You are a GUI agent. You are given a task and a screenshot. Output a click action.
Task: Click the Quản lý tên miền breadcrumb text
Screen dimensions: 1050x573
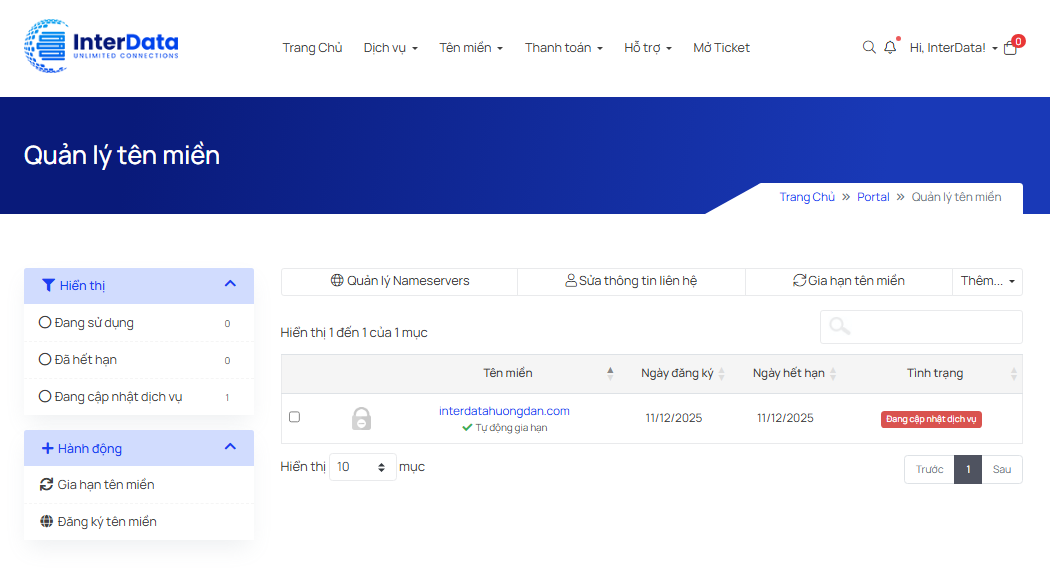click(x=956, y=197)
